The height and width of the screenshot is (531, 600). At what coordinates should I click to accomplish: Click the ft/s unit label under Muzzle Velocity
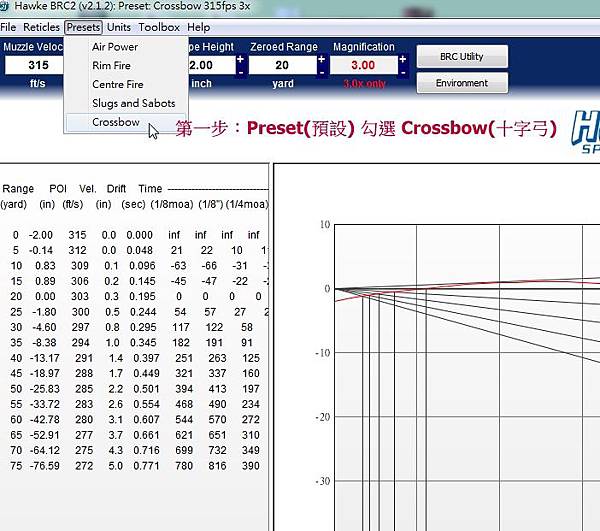[x=38, y=83]
